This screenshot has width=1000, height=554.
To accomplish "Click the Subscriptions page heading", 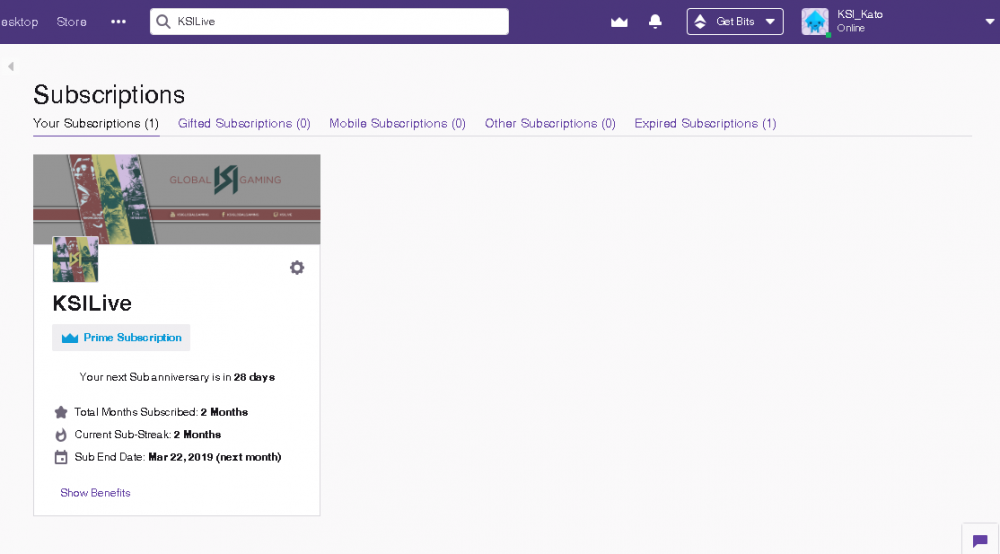I will tap(109, 95).
